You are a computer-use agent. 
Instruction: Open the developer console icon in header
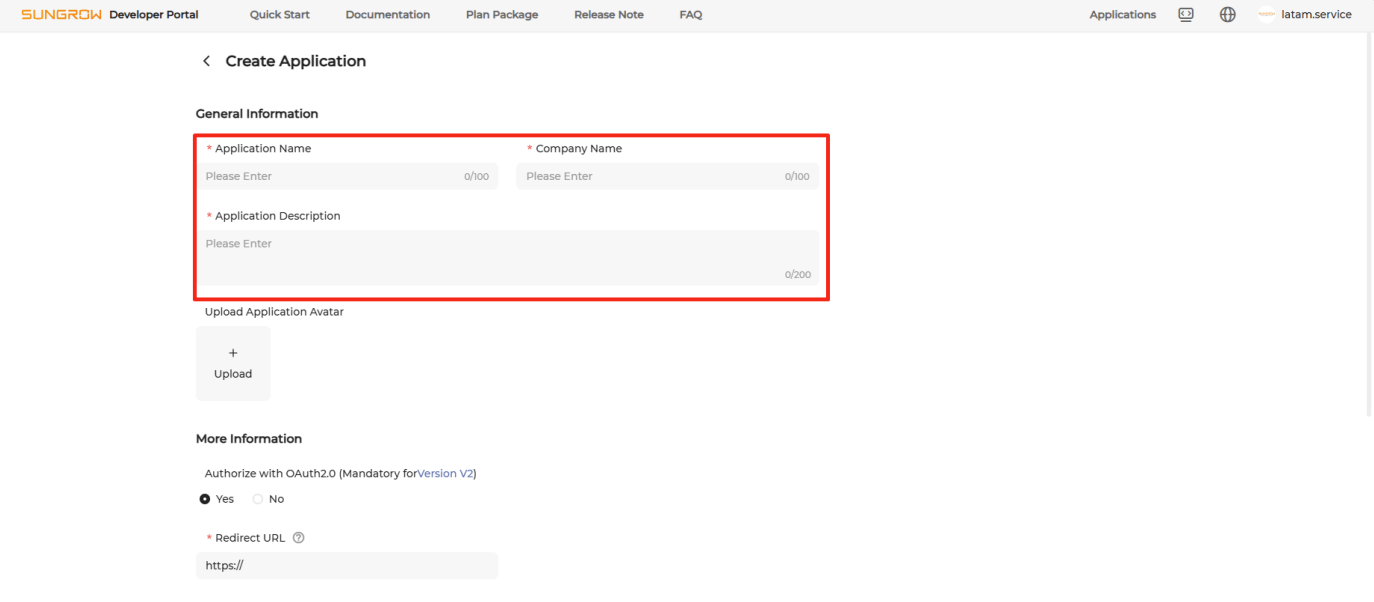[1186, 15]
